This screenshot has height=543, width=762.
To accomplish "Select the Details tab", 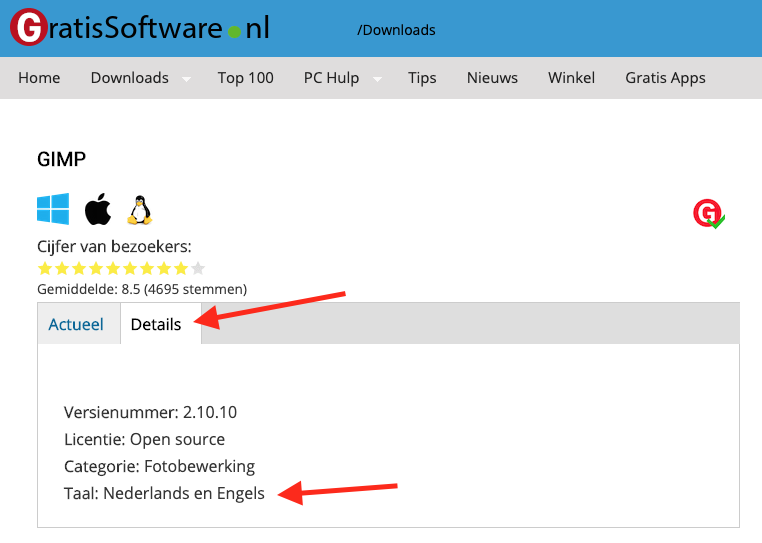I will click(156, 325).
